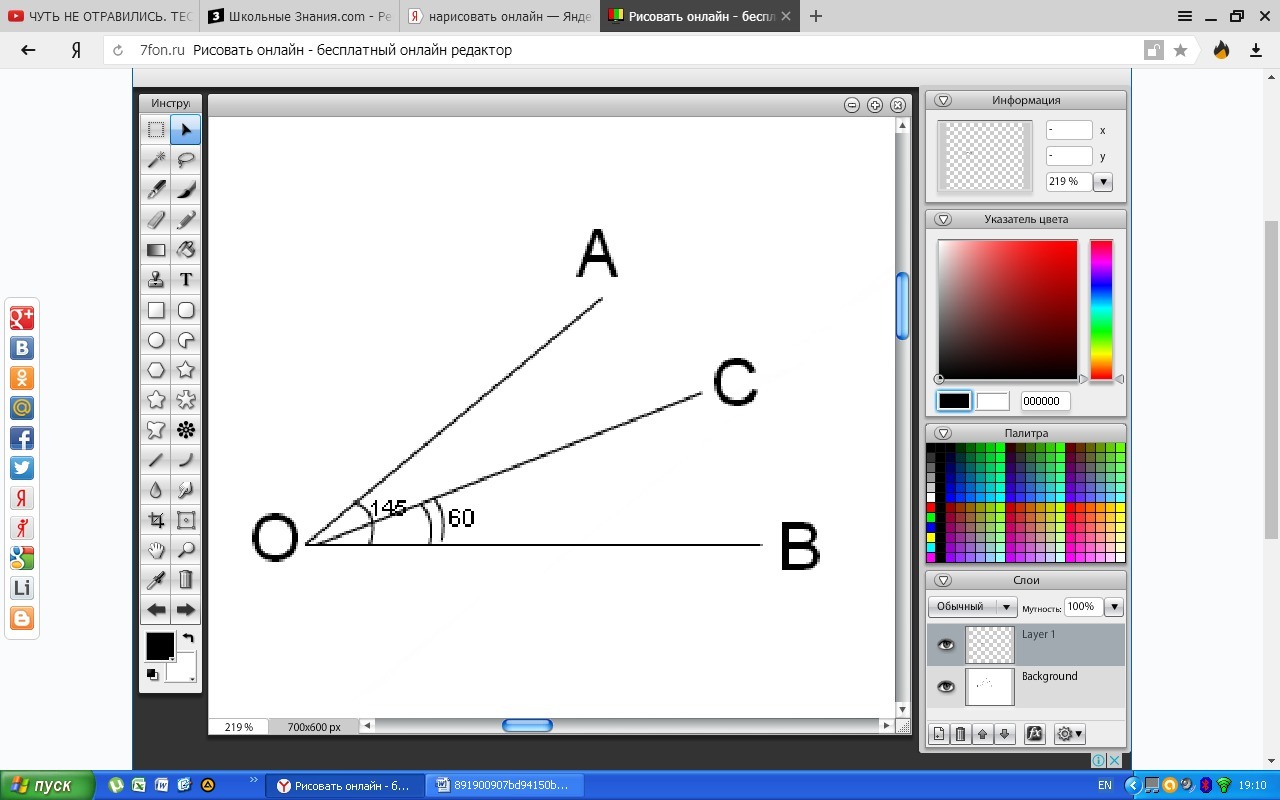
Task: Click the Windows пуск start button
Action: (47, 786)
